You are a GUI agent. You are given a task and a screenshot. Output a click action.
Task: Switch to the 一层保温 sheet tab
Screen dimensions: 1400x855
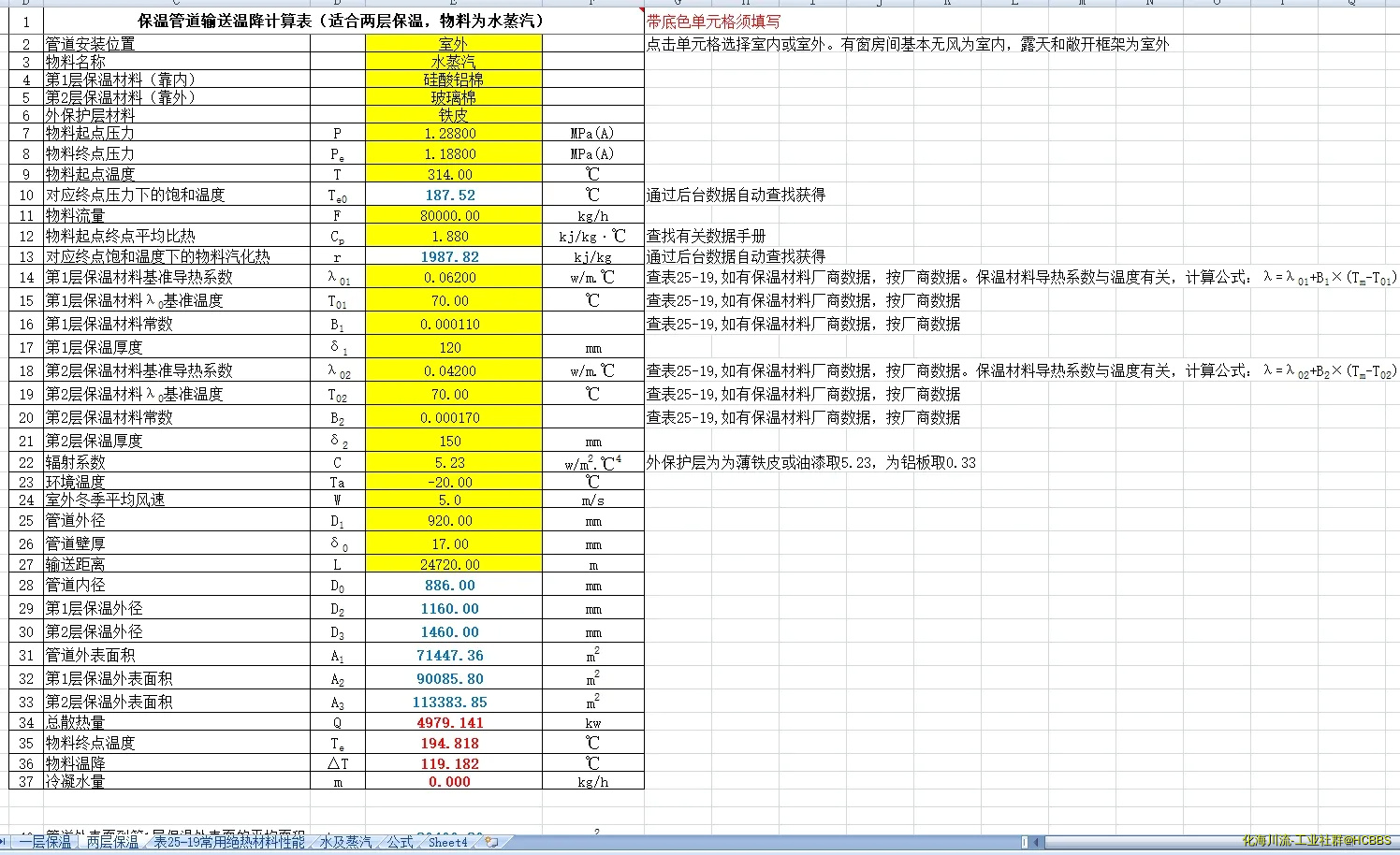[45, 842]
